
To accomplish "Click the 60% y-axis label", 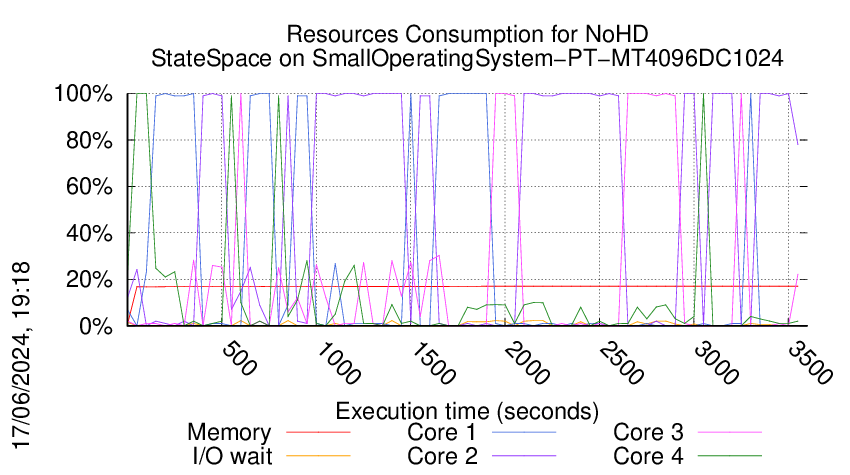I will coord(89,187).
